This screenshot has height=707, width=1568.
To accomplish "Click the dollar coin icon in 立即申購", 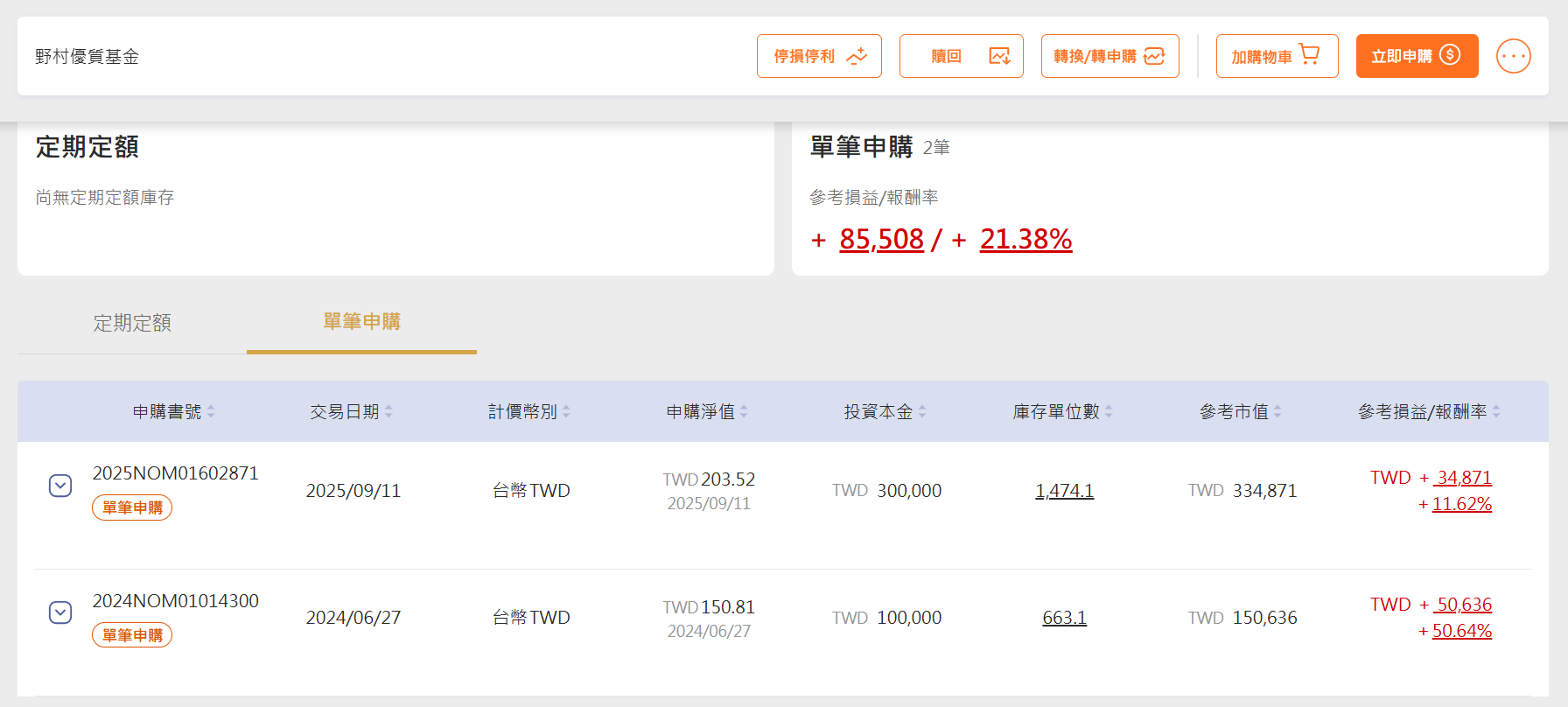I will pos(1450,55).
